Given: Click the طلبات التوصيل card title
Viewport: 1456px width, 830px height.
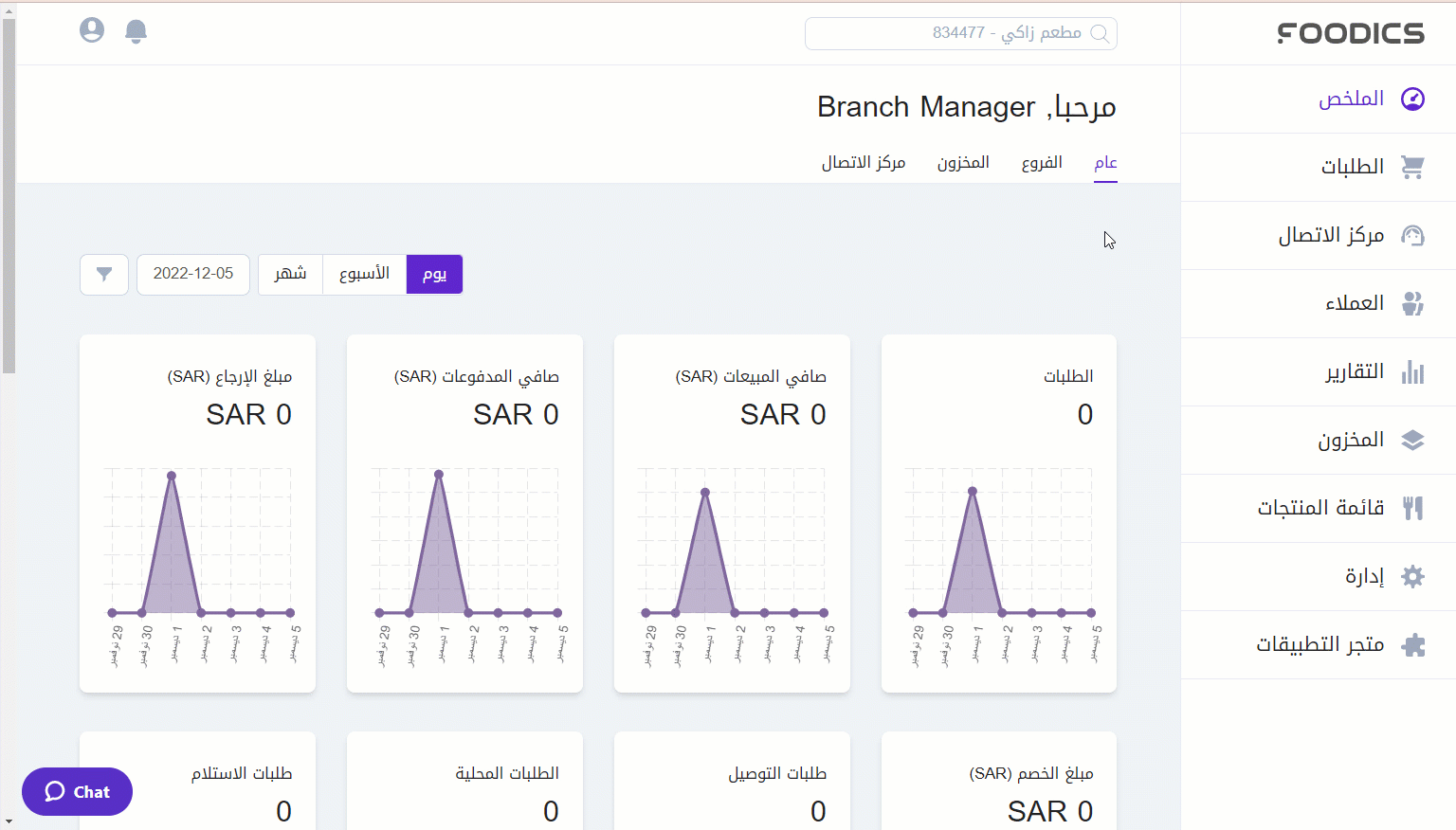Looking at the screenshot, I should [x=777, y=773].
